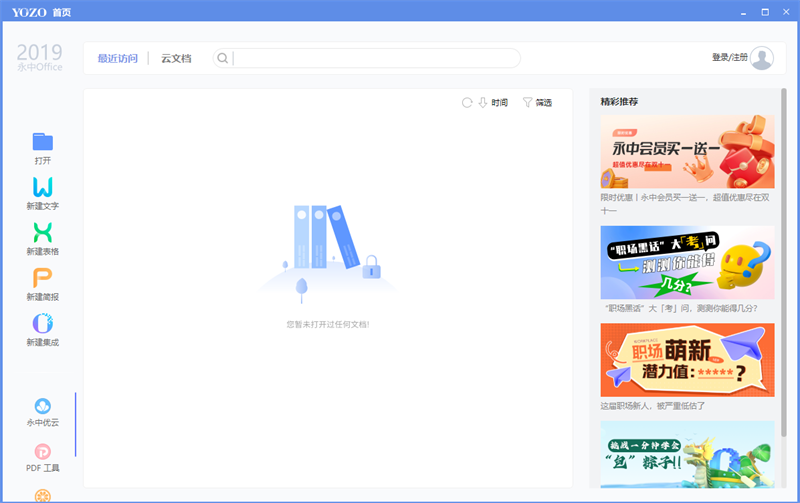
Task: Click inside the document search field
Action: (375, 58)
